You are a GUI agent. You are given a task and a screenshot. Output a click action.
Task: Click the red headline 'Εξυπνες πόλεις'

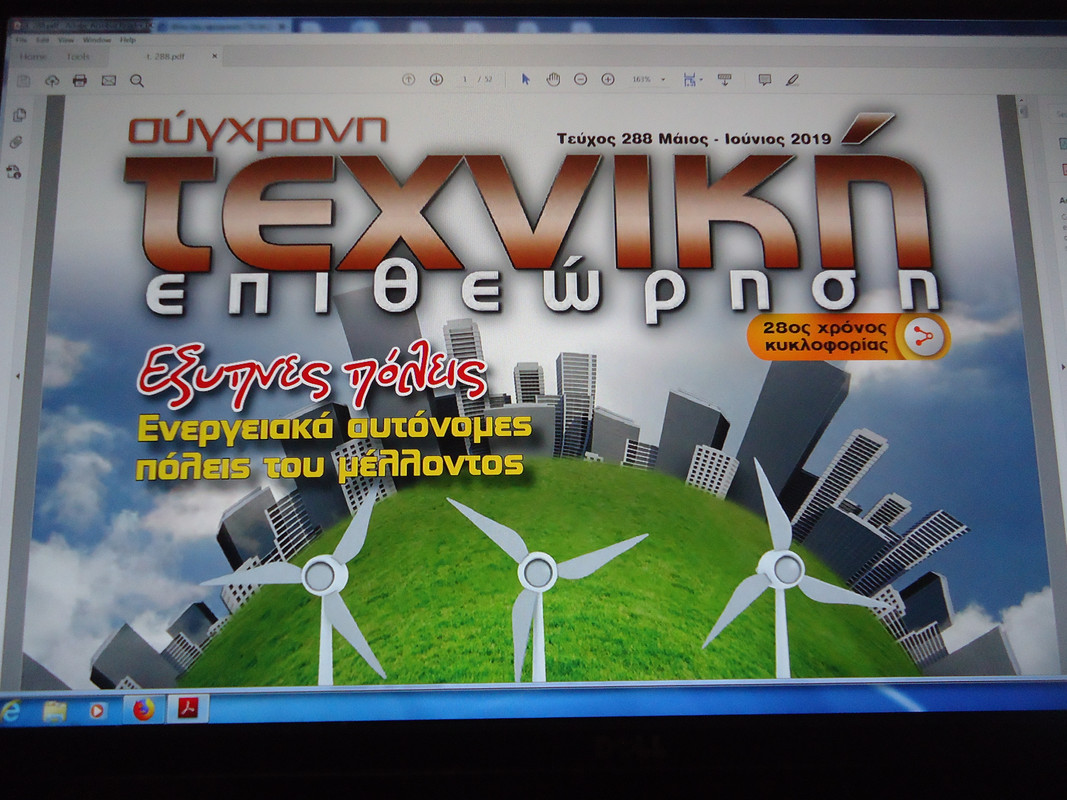[313, 374]
